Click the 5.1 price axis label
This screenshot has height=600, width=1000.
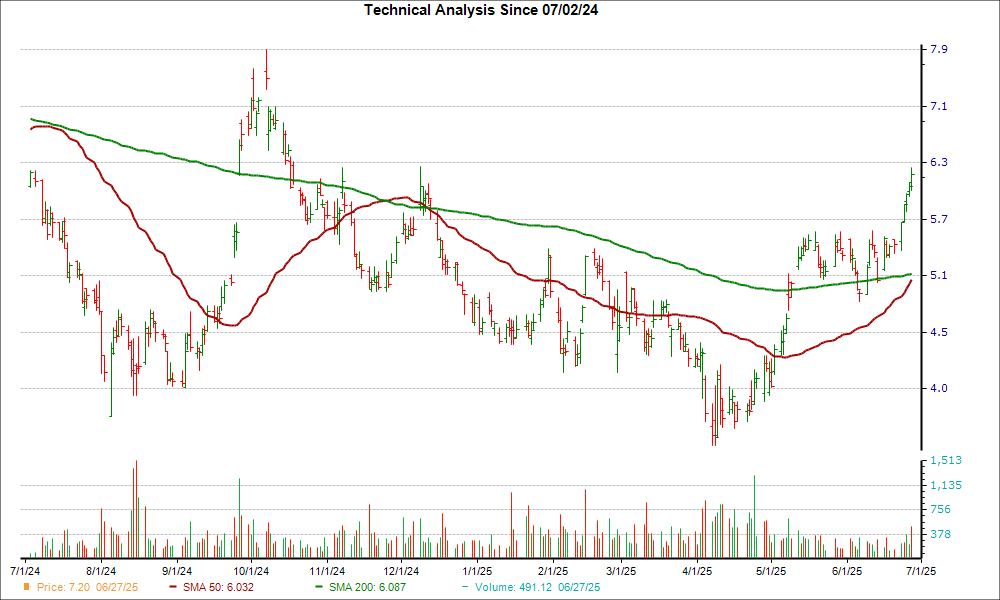tap(938, 275)
